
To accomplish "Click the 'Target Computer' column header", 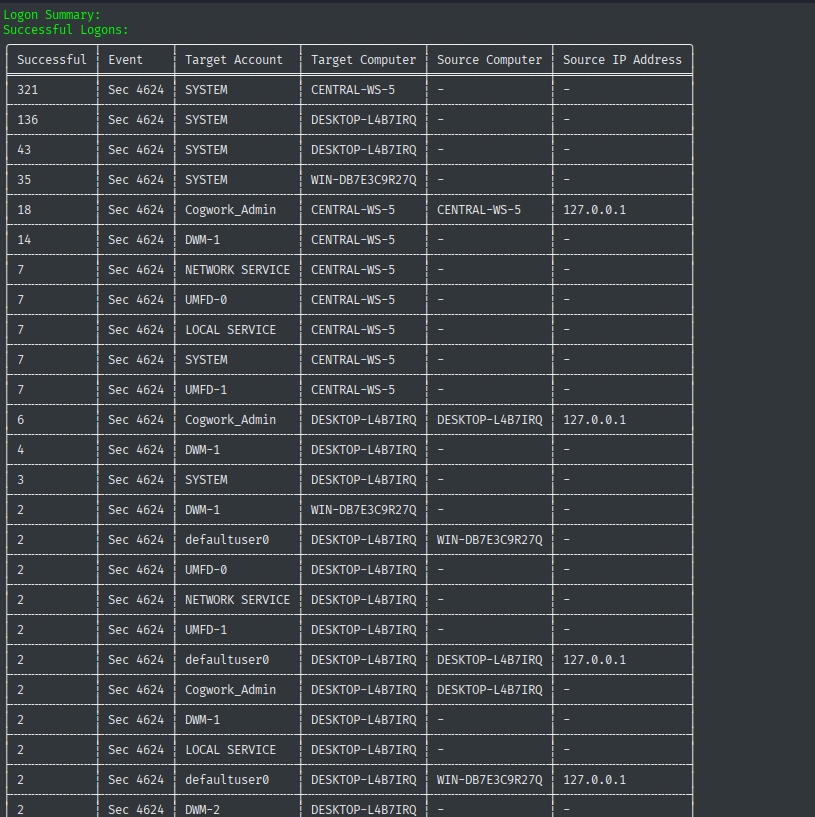I will (362, 59).
